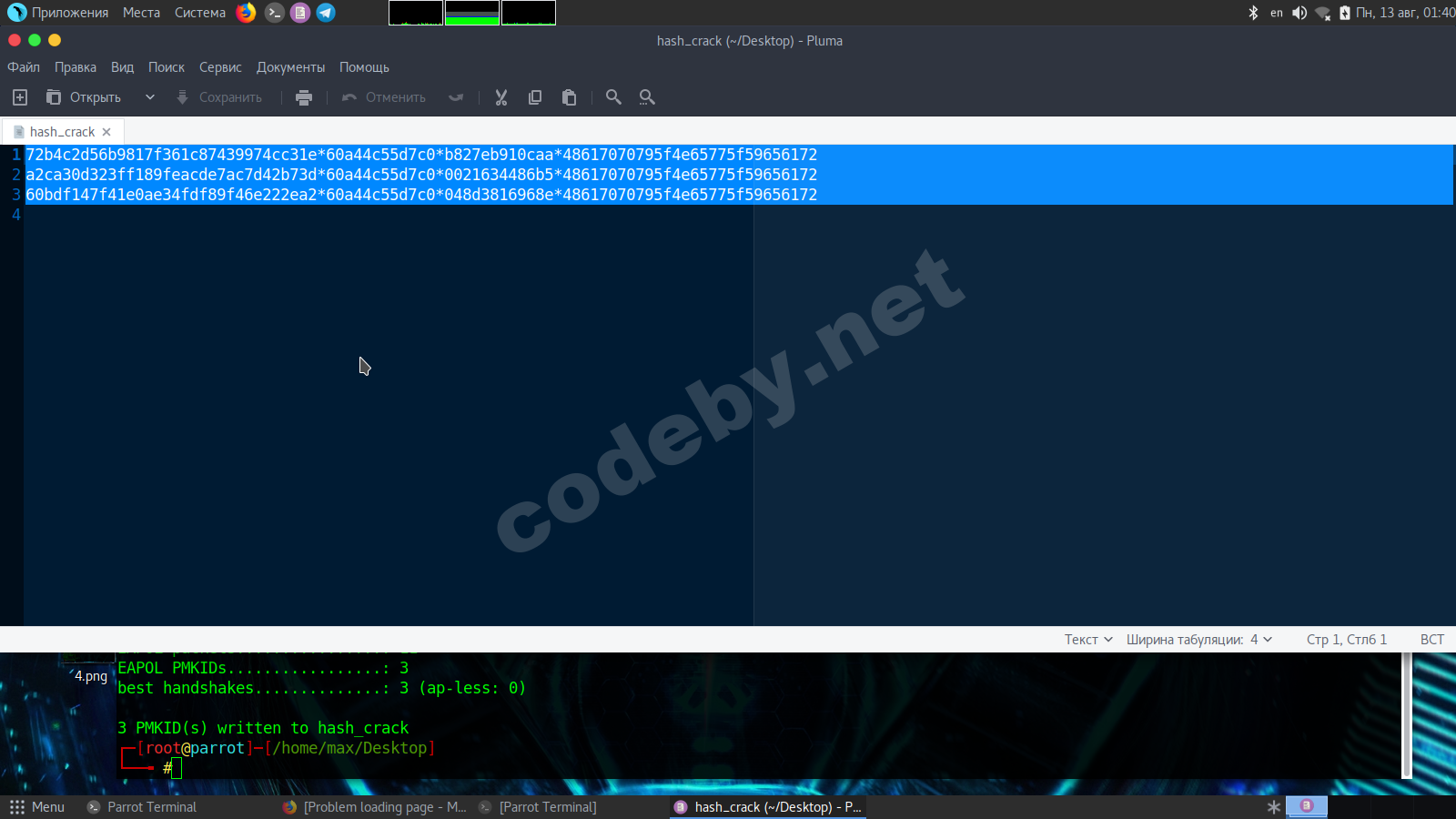The image size is (1456, 819).
Task: Click the network wifi tray icon
Action: (x=1323, y=13)
